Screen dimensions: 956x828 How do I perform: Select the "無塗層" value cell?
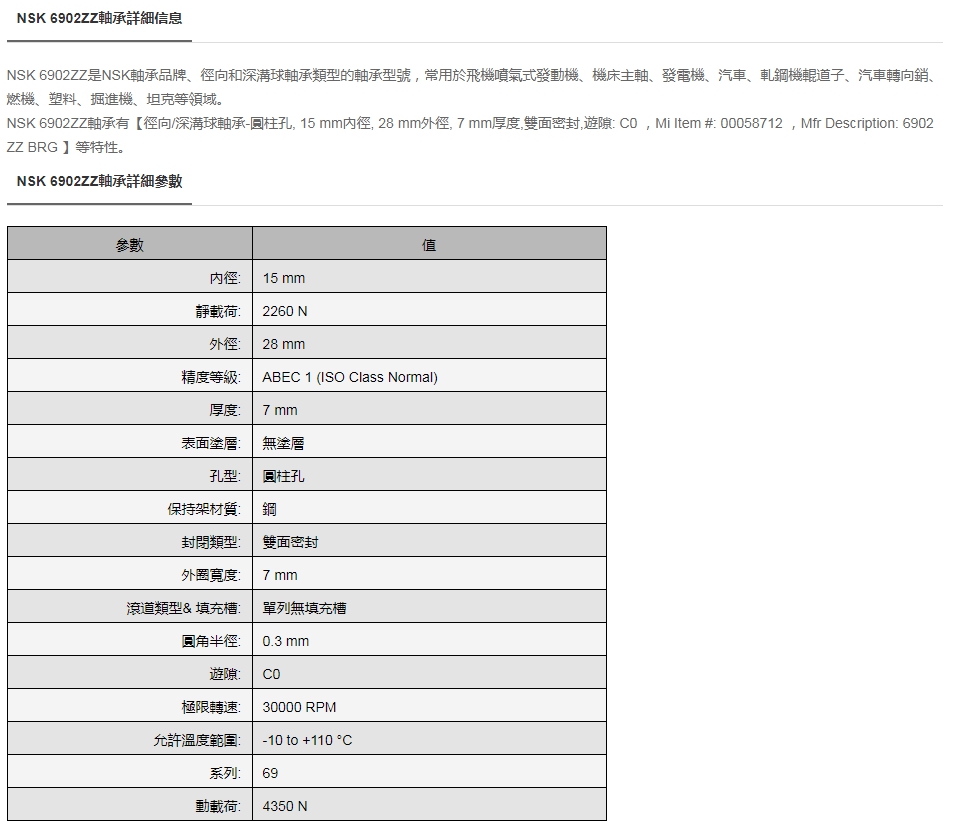point(429,441)
